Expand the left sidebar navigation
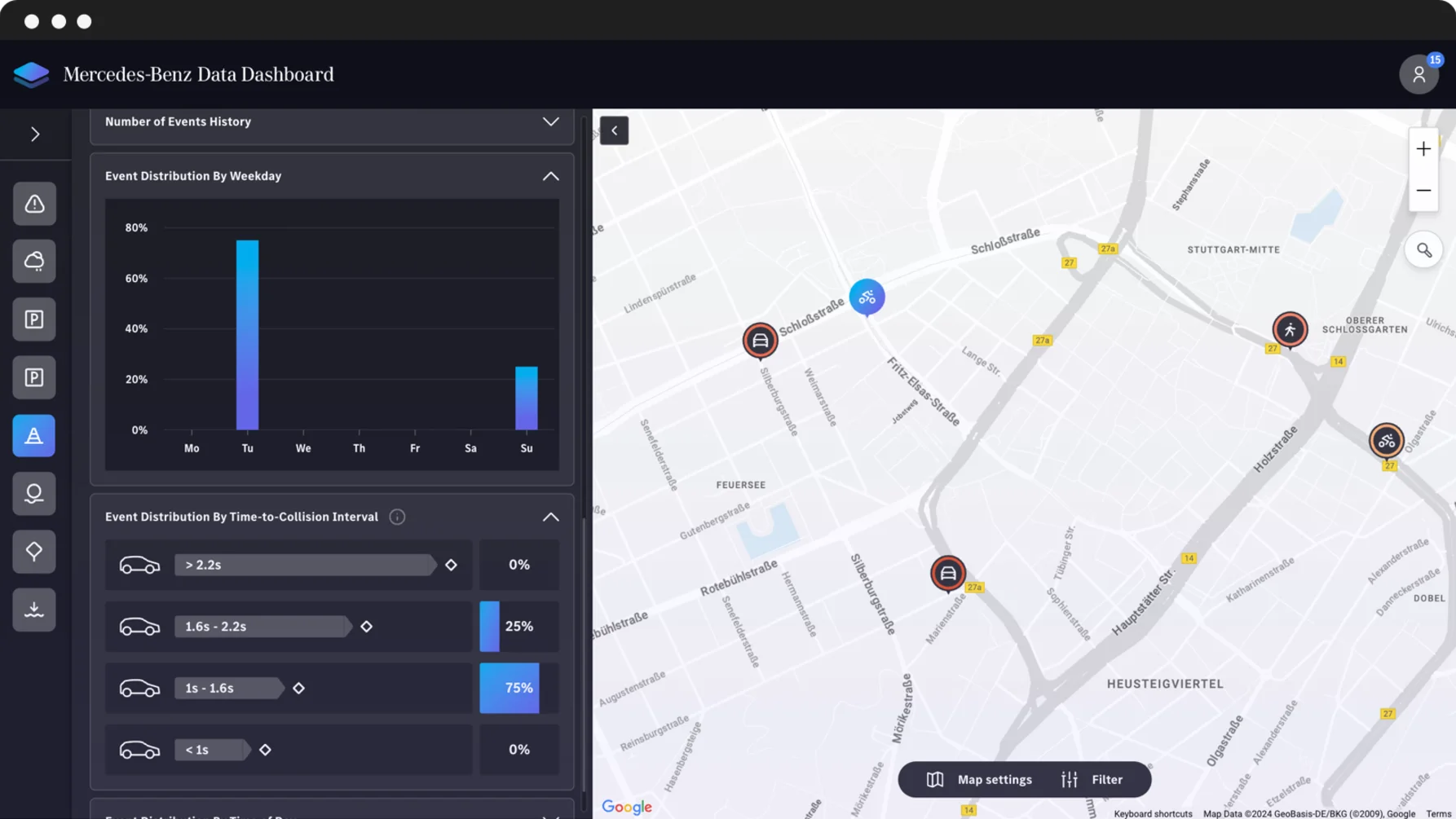The image size is (1456, 819). tap(35, 134)
